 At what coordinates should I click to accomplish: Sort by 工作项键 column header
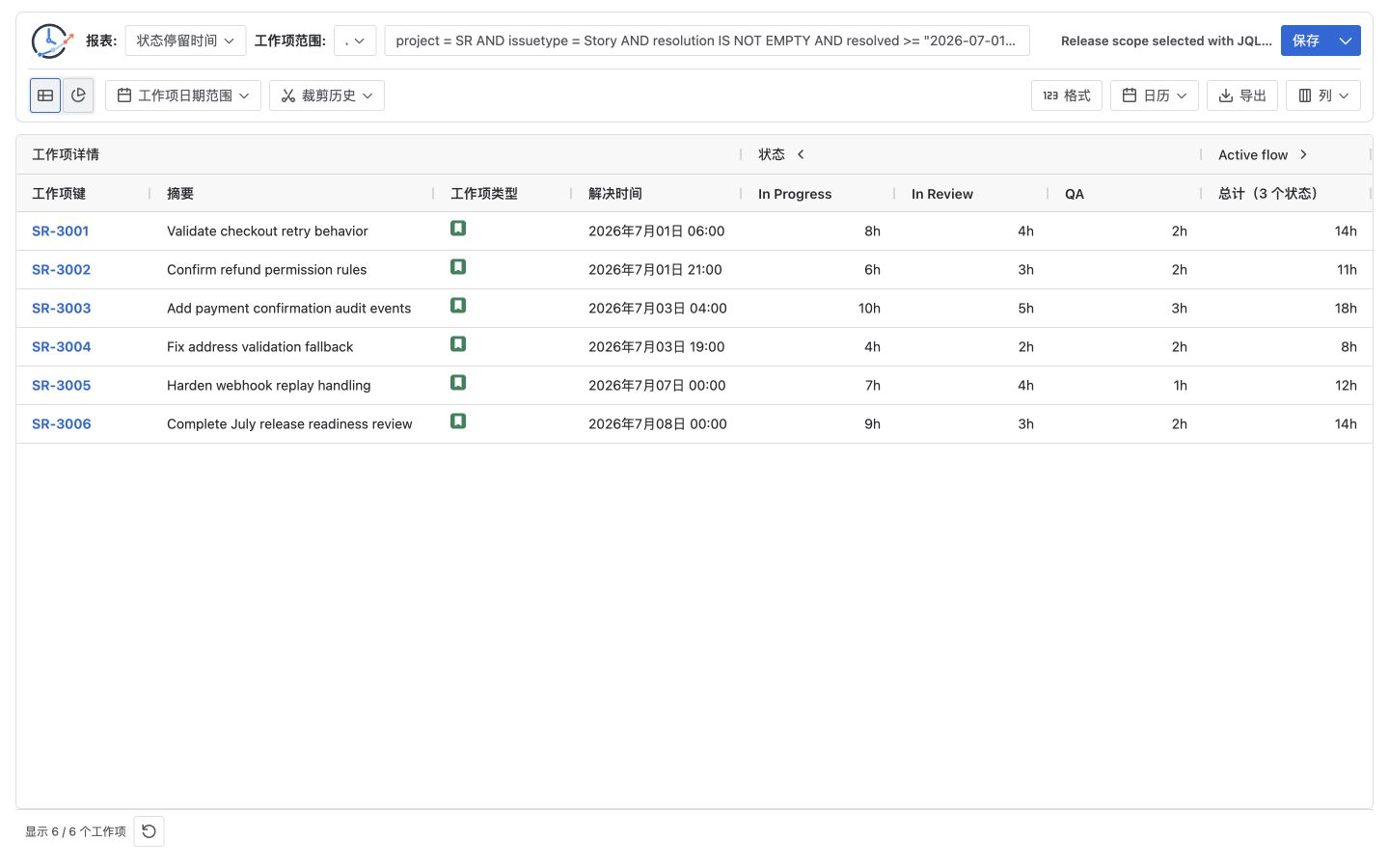coord(59,194)
